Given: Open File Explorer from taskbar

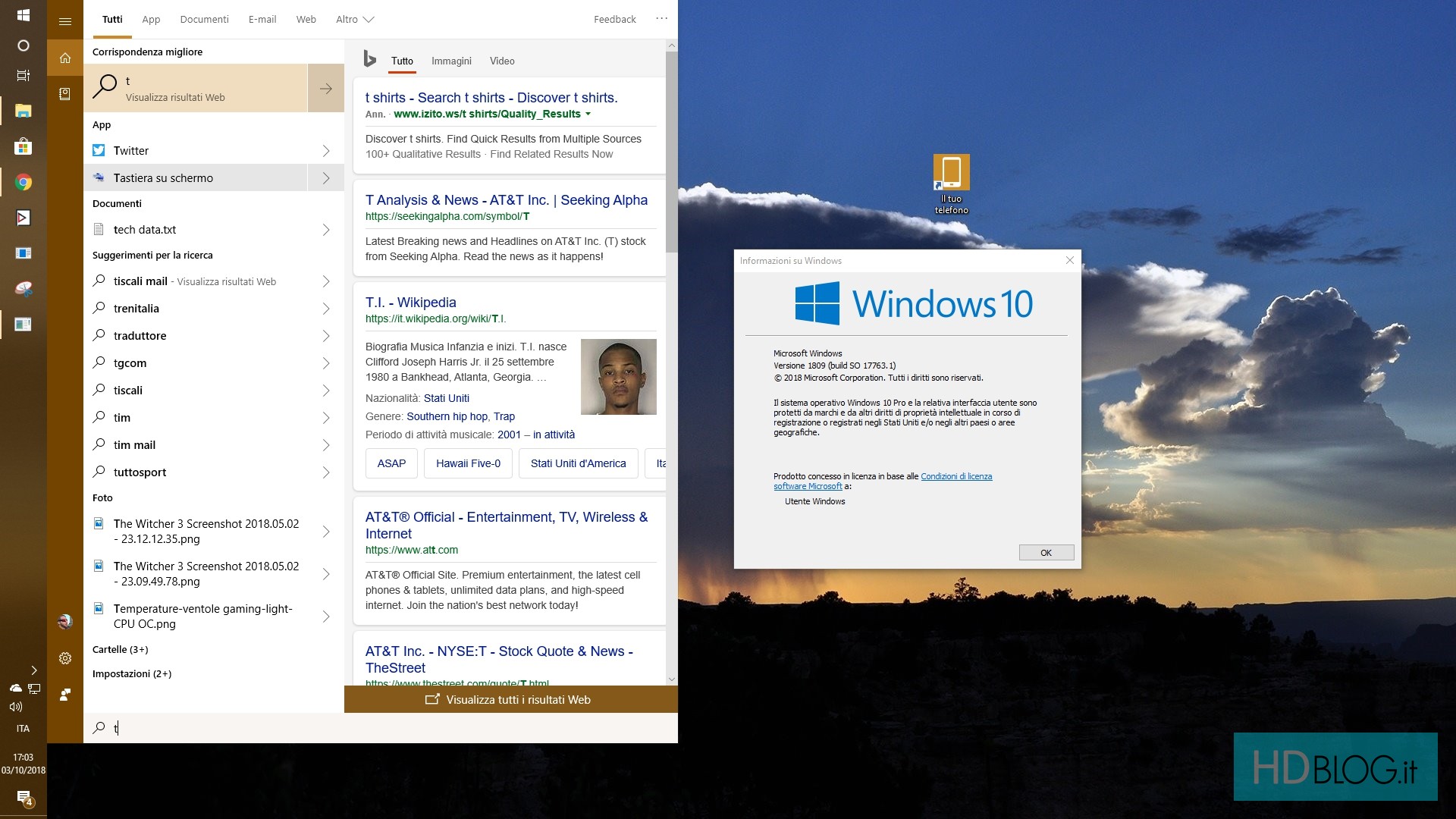Looking at the screenshot, I should pyautogui.click(x=23, y=111).
